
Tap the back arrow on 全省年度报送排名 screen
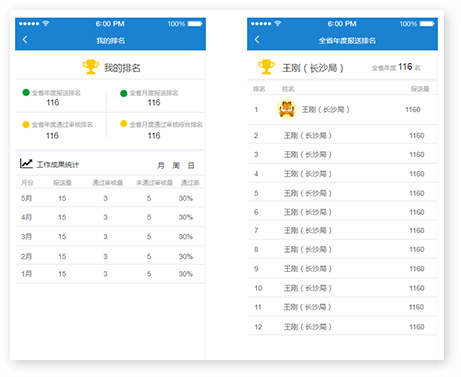click(257, 40)
